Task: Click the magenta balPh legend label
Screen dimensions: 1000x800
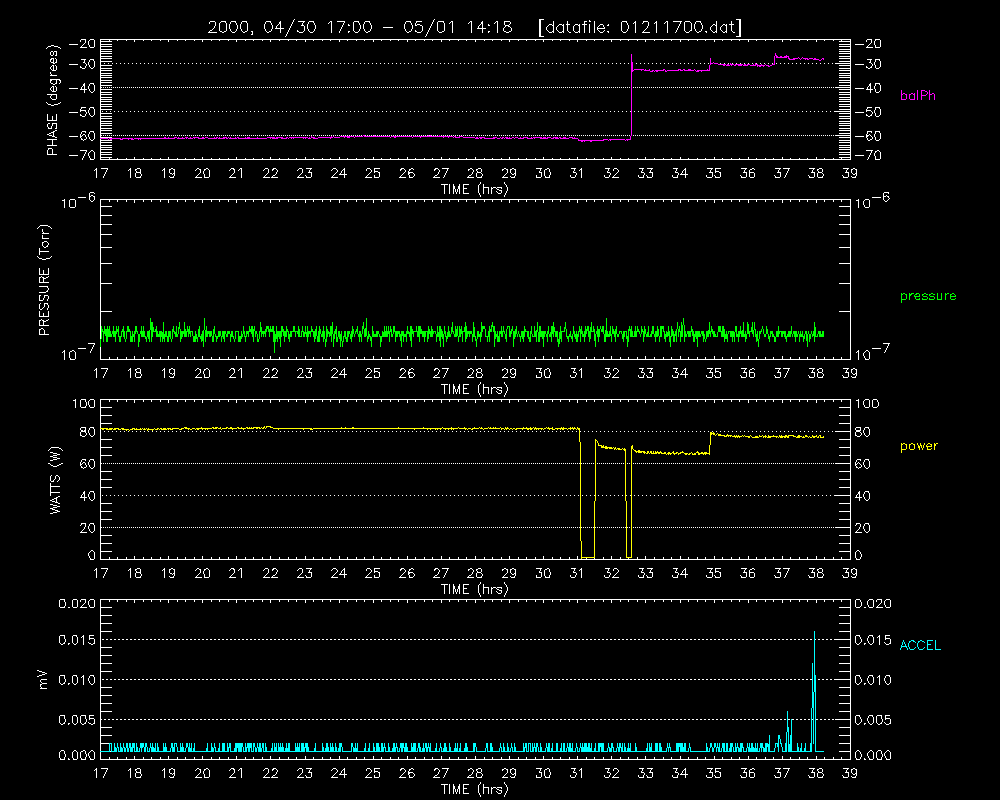Action: (918, 96)
